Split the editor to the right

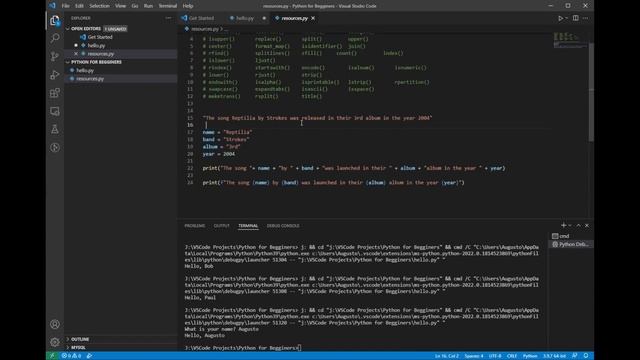[576, 18]
